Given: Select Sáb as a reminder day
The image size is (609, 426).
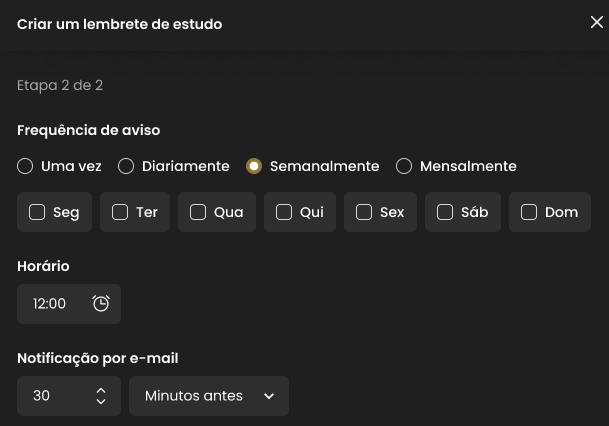Looking at the screenshot, I should [x=445, y=212].
